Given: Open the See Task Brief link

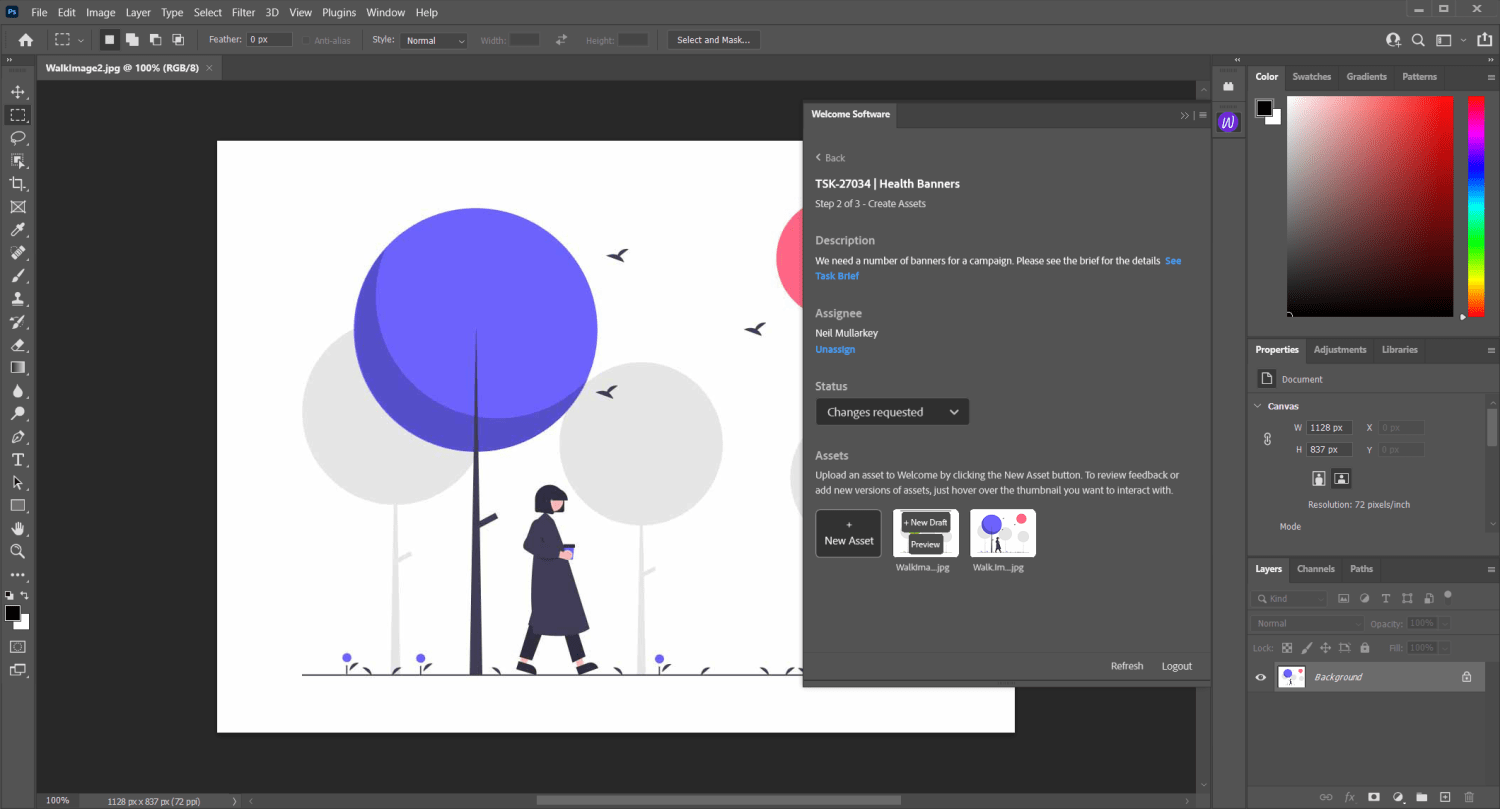Looking at the screenshot, I should [x=837, y=276].
